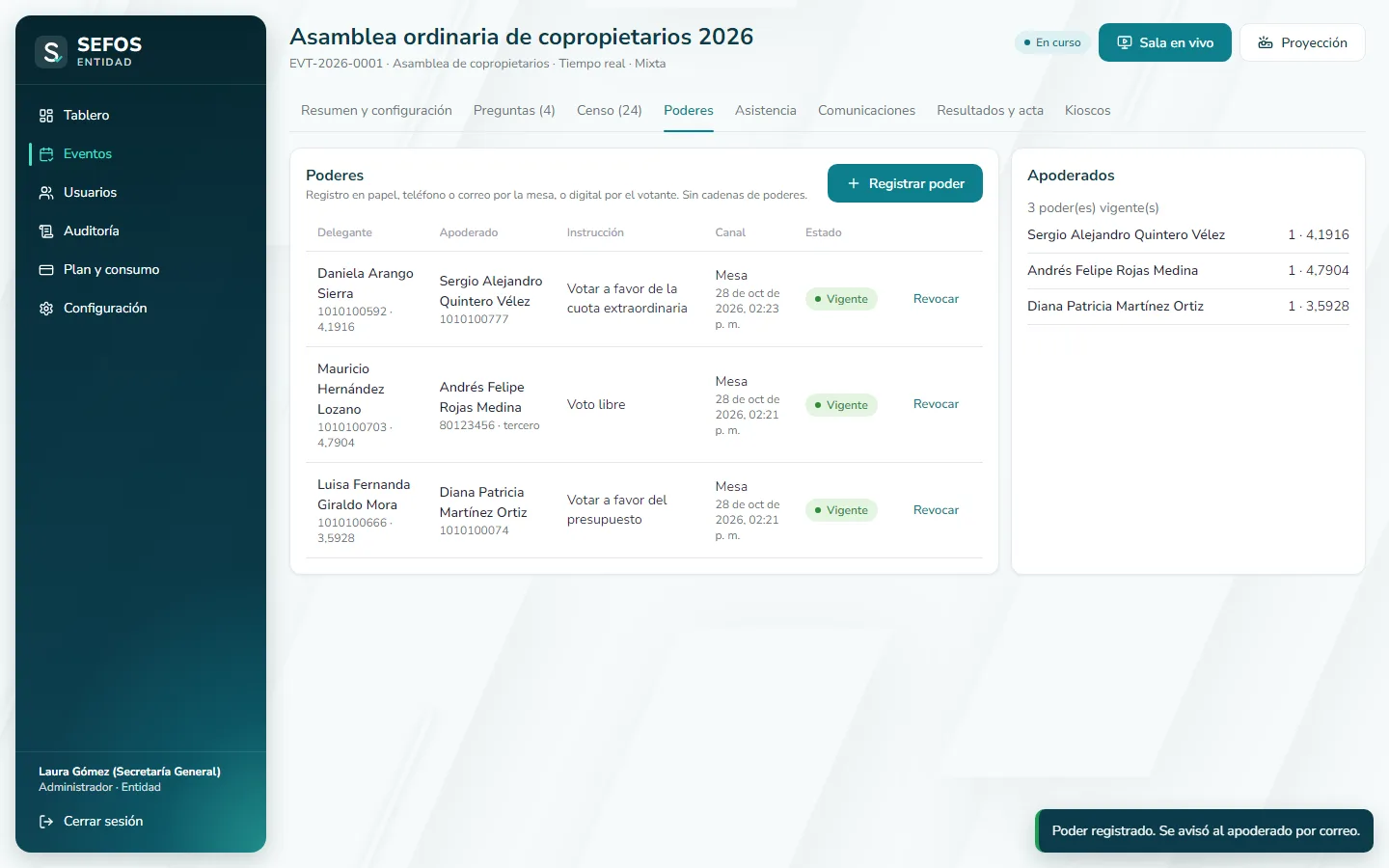Click Laura Gómez user name
The width and height of the screenshot is (1389, 868).
coord(129,772)
